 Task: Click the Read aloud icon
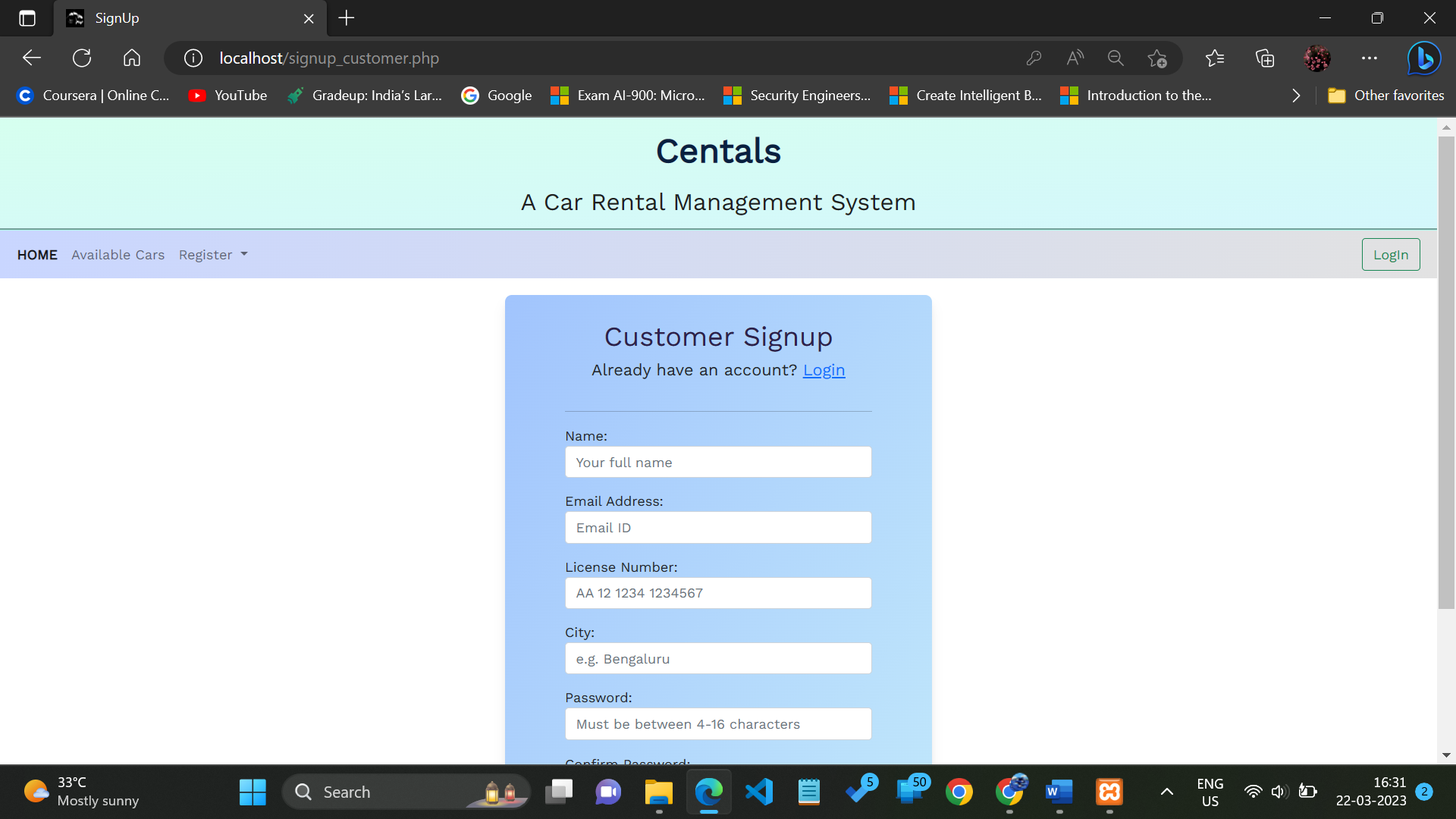(1075, 58)
